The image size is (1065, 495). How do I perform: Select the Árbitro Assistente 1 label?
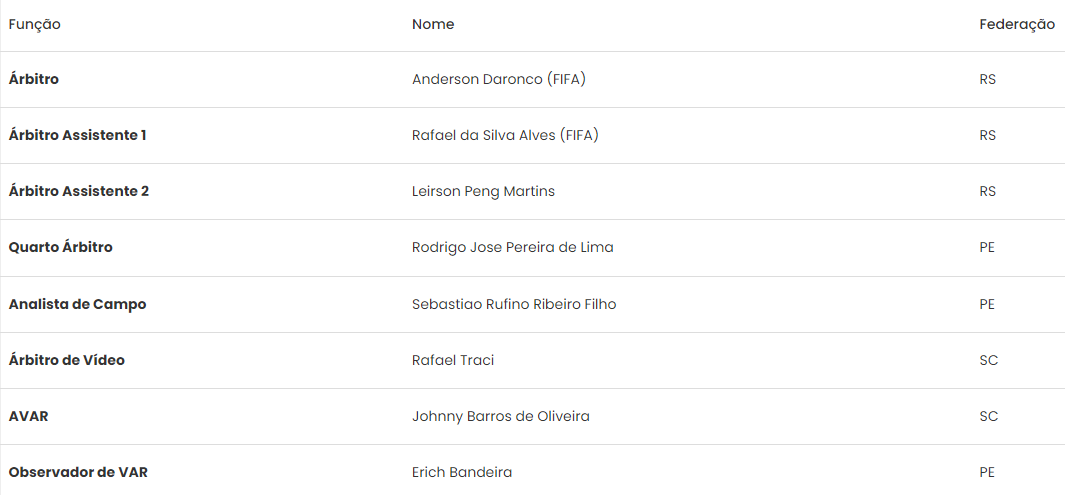tap(78, 135)
